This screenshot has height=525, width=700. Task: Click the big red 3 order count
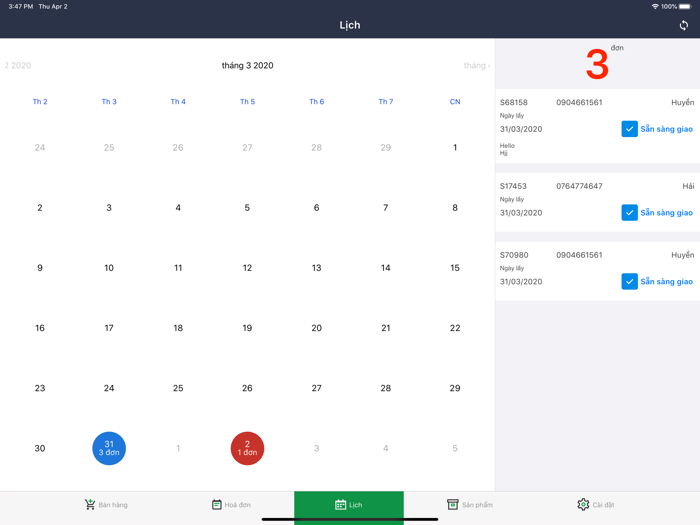(x=597, y=65)
